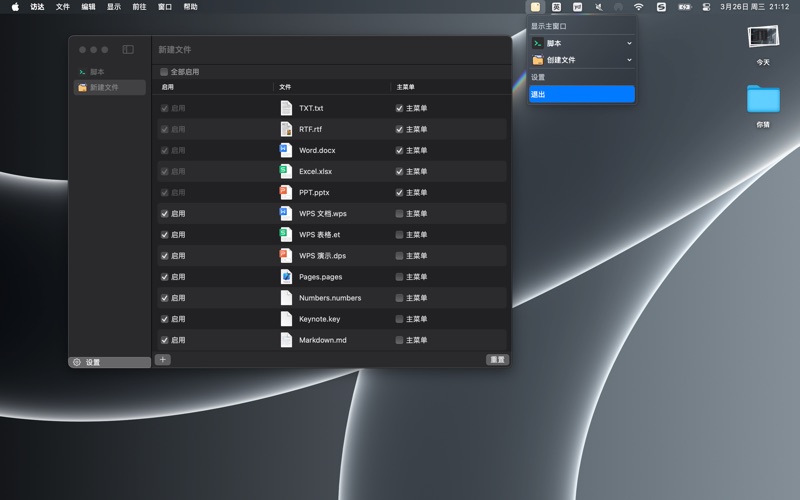Select 退出 in the status menu

tap(581, 94)
